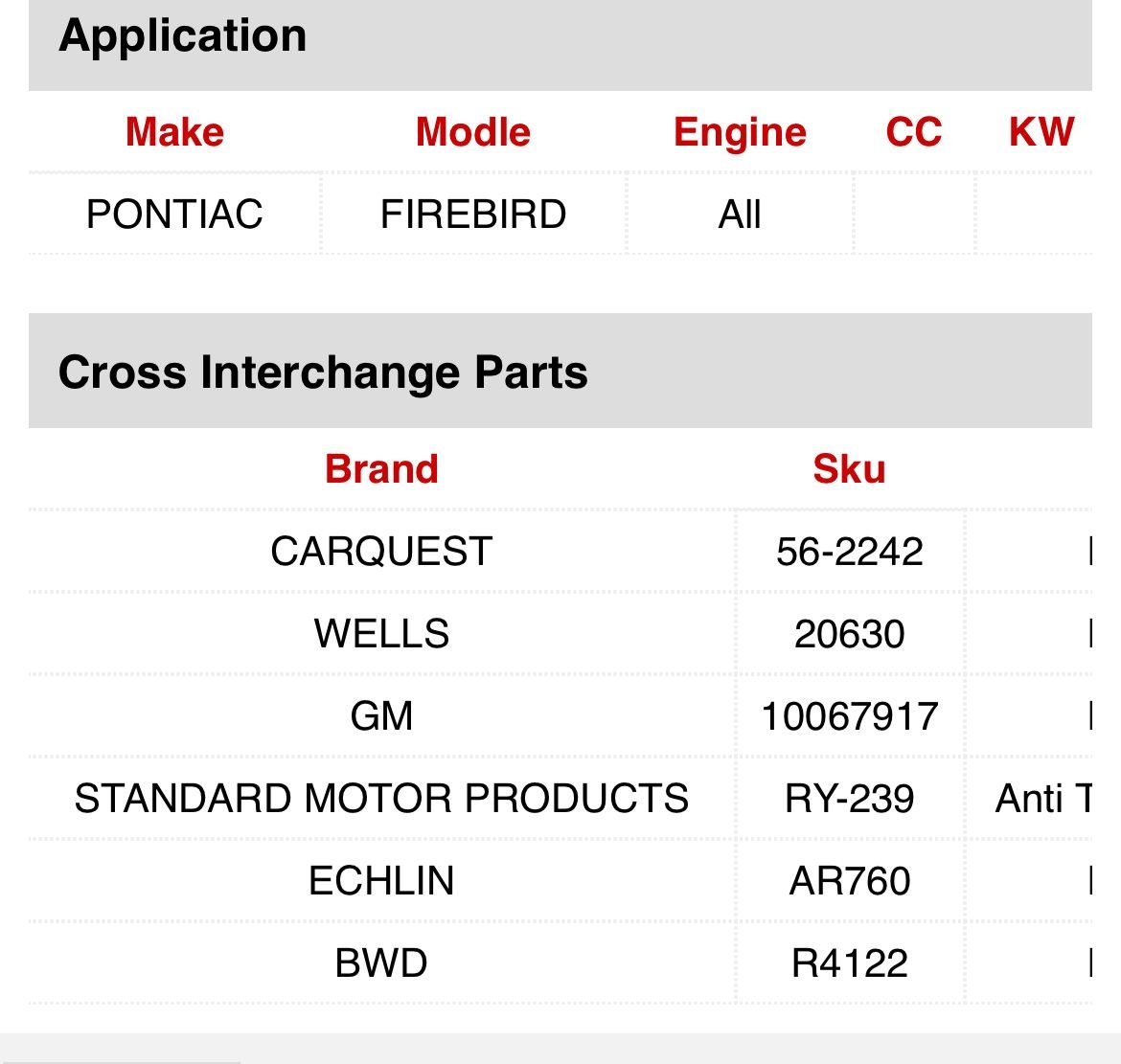This screenshot has height=1064, width=1121.
Task: Click the CC column header
Action: click(913, 132)
